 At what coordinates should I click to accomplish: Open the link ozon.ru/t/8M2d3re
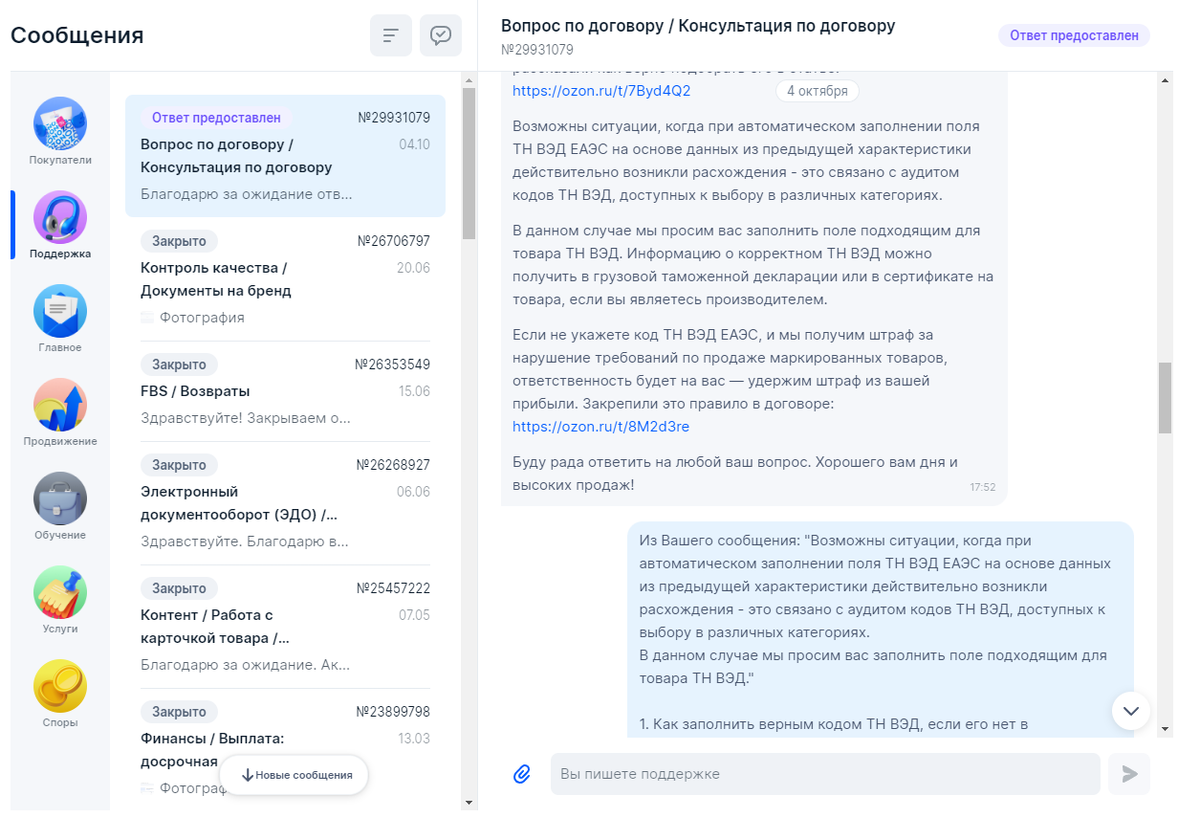(x=599, y=426)
